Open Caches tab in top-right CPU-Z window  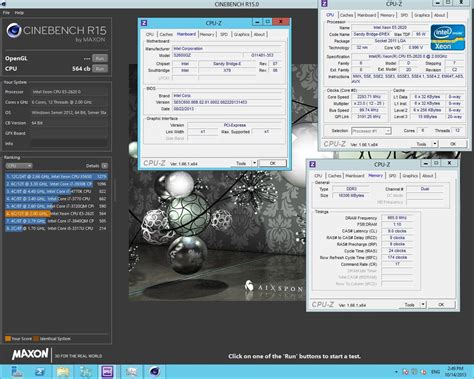coord(346,15)
